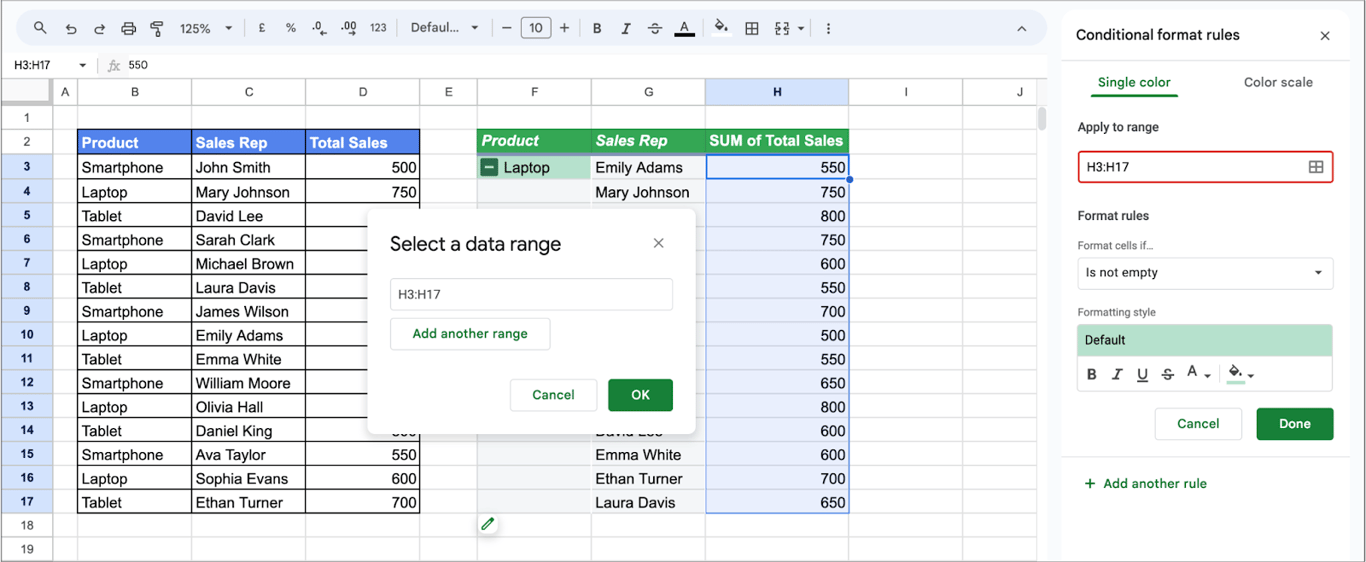Toggle bold in the main toolbar

tap(597, 28)
